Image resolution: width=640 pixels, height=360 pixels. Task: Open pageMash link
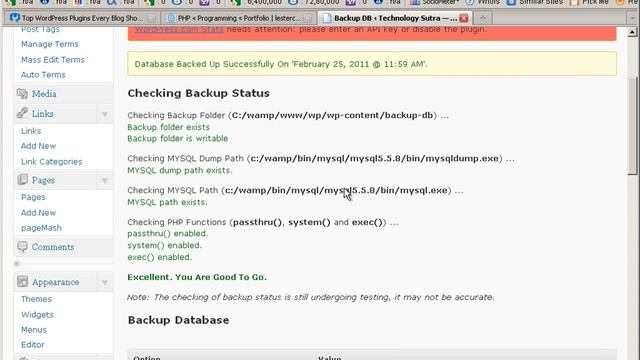pos(41,228)
